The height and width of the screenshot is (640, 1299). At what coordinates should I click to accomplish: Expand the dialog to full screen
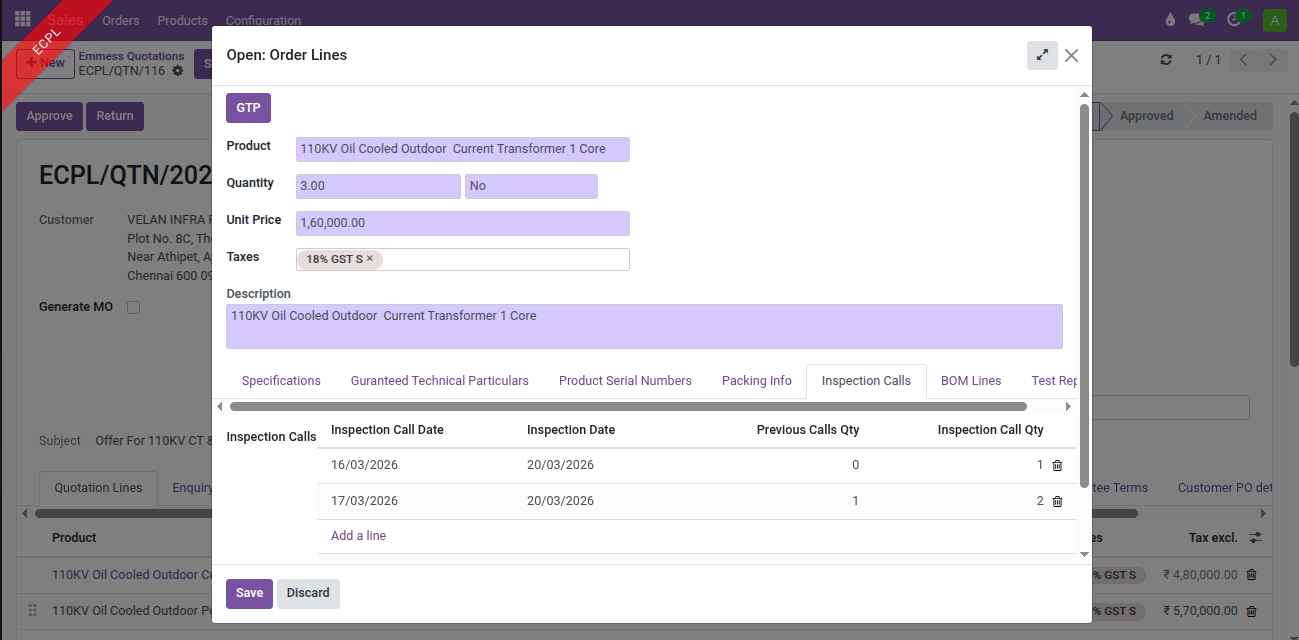1042,56
